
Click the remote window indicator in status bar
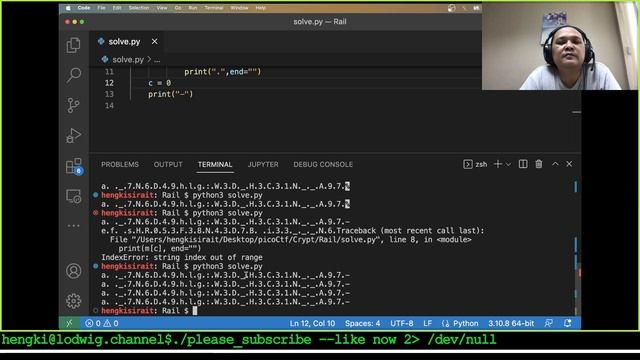(x=69, y=323)
